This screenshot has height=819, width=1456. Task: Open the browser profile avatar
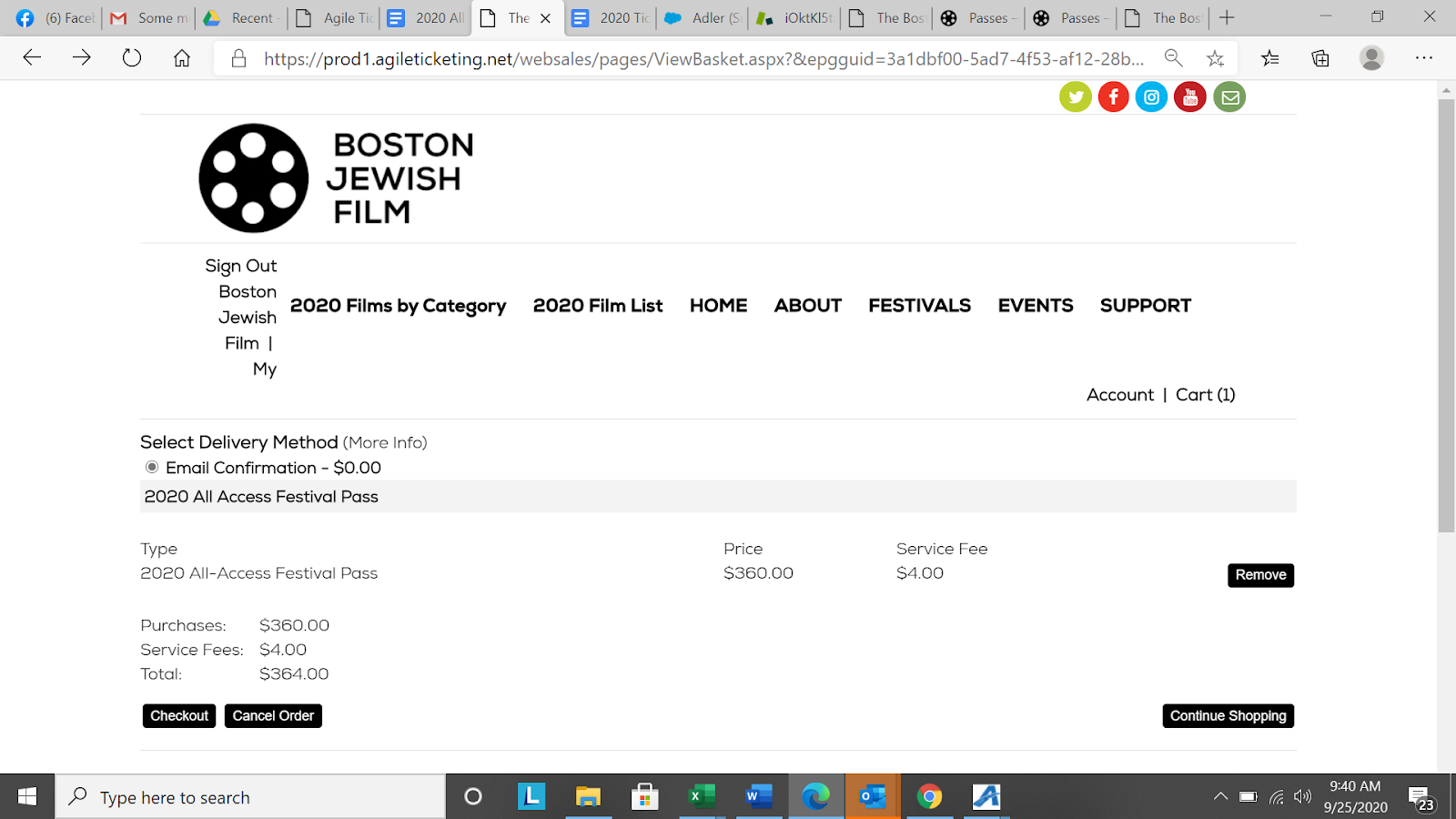(1371, 58)
